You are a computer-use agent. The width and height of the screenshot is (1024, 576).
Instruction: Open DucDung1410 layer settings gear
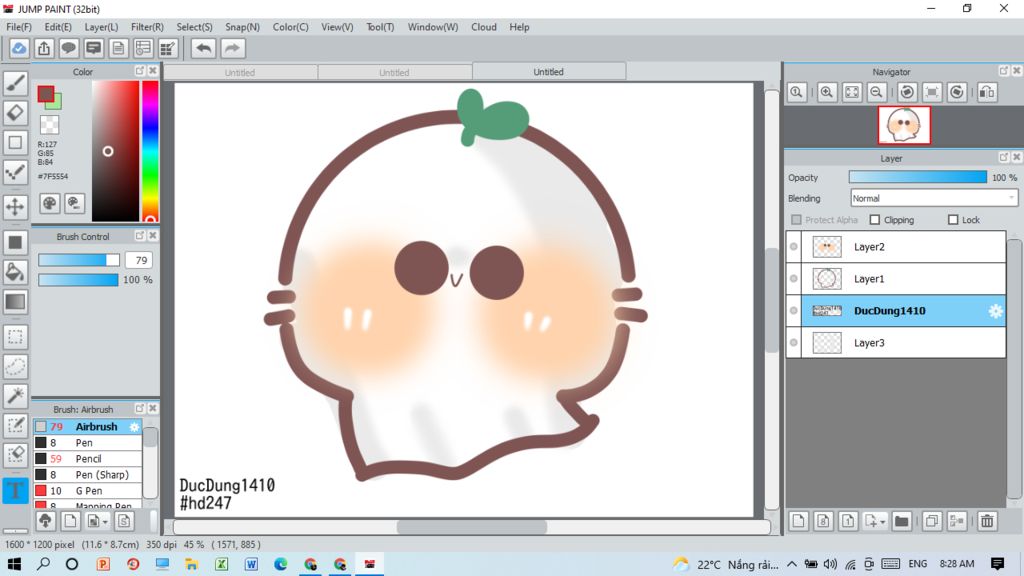995,311
